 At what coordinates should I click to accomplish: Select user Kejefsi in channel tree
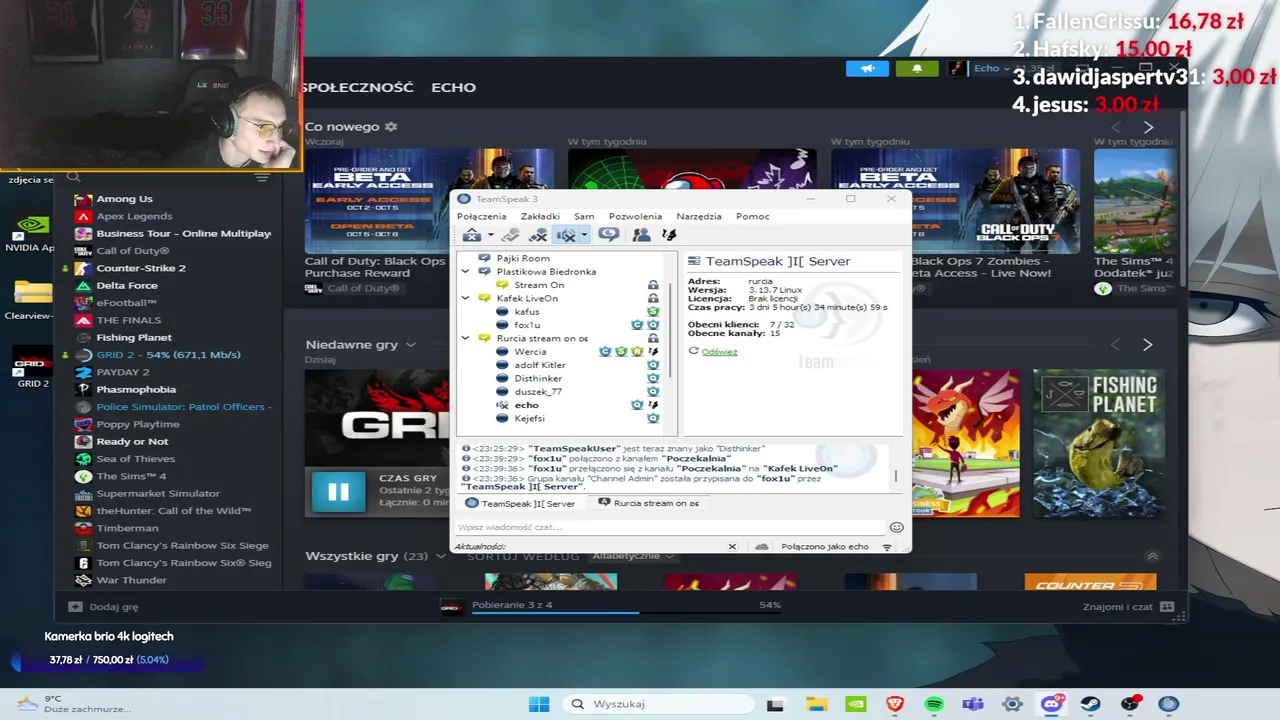pyautogui.click(x=529, y=418)
